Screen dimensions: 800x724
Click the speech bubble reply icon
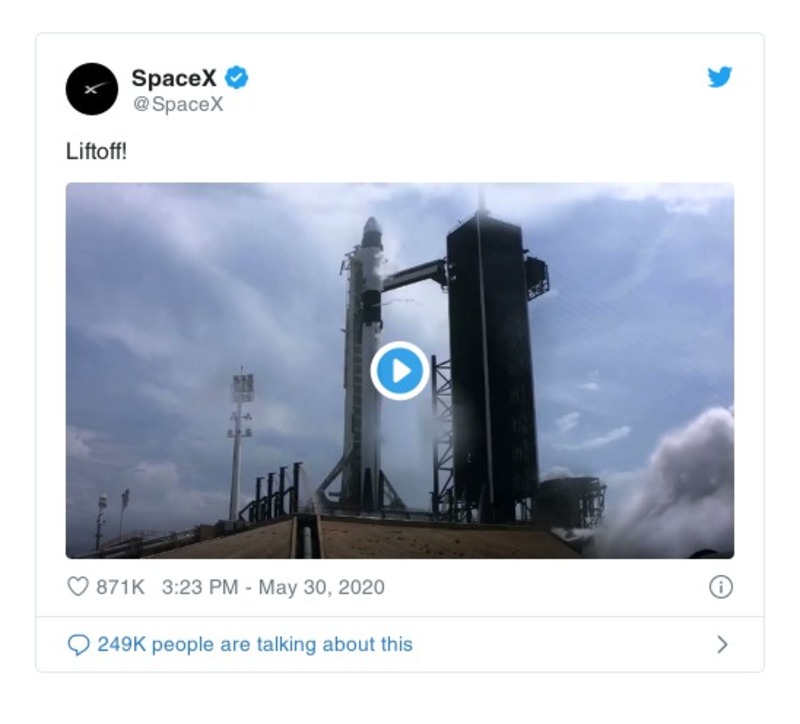[78, 645]
